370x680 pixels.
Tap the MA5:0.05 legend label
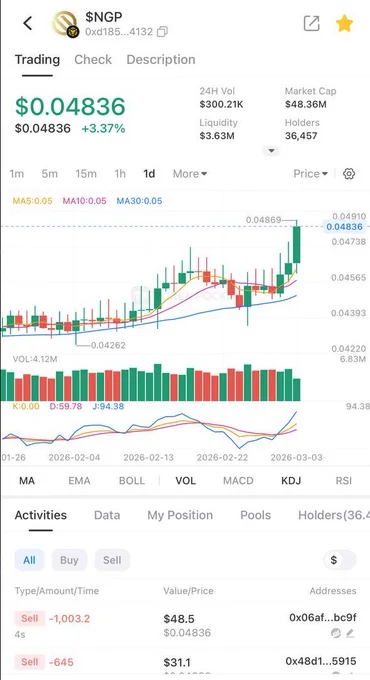coord(33,201)
